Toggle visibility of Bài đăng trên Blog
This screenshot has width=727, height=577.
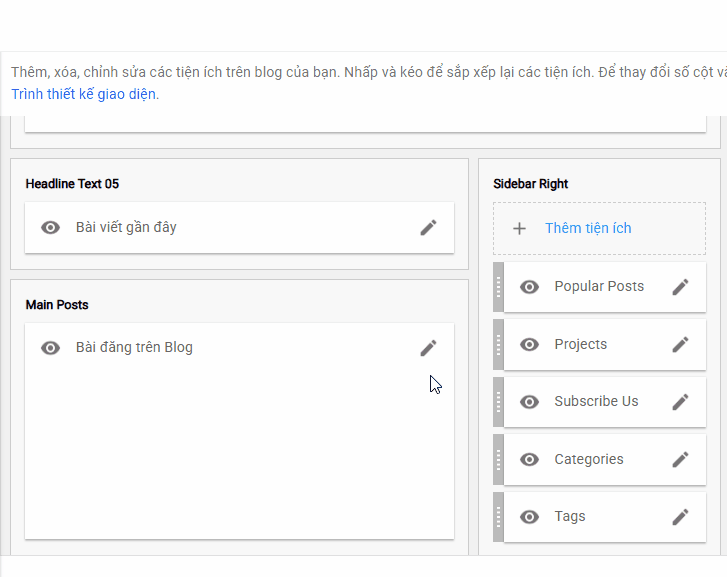(51, 348)
